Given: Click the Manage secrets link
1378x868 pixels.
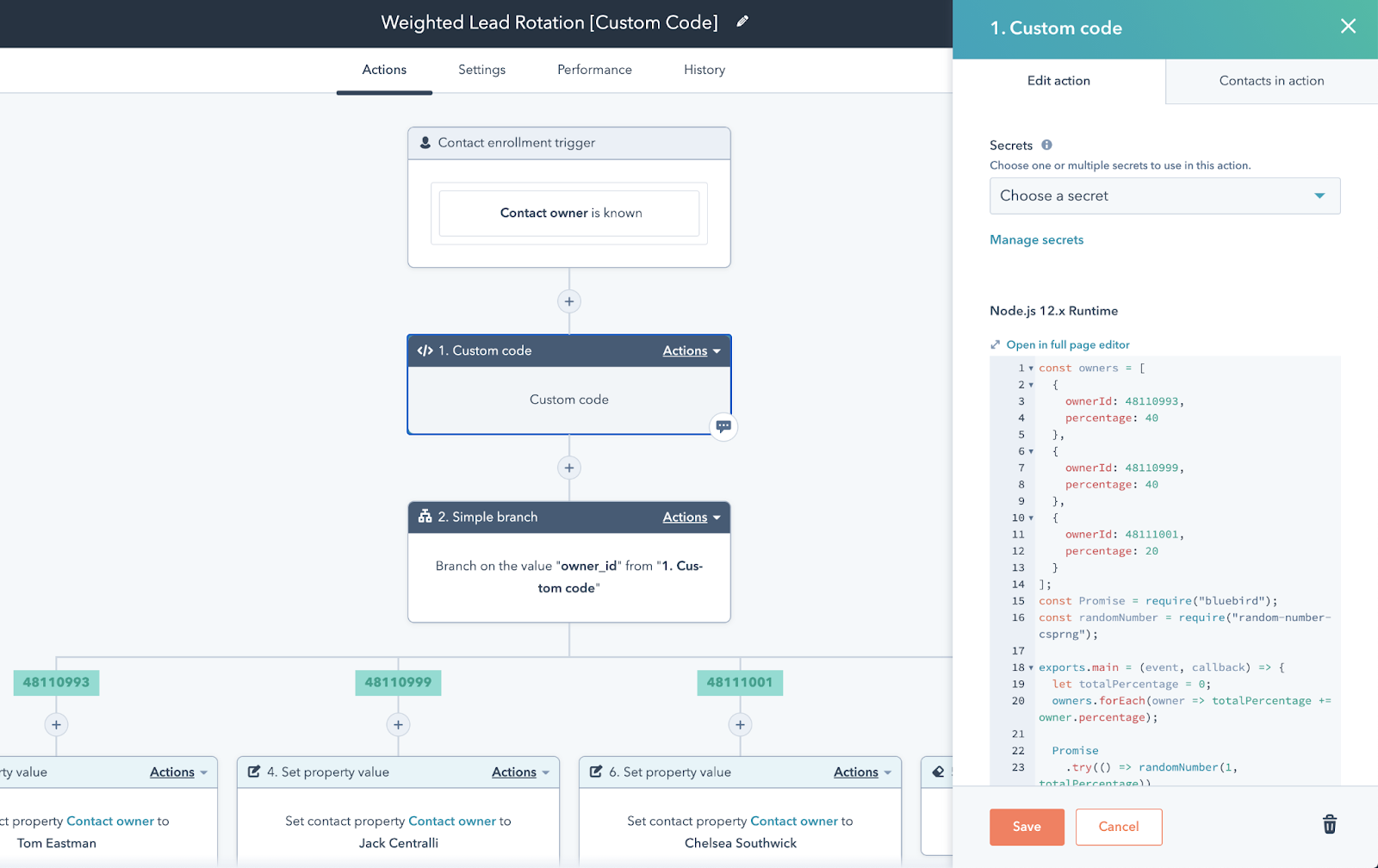Looking at the screenshot, I should pyautogui.click(x=1036, y=240).
